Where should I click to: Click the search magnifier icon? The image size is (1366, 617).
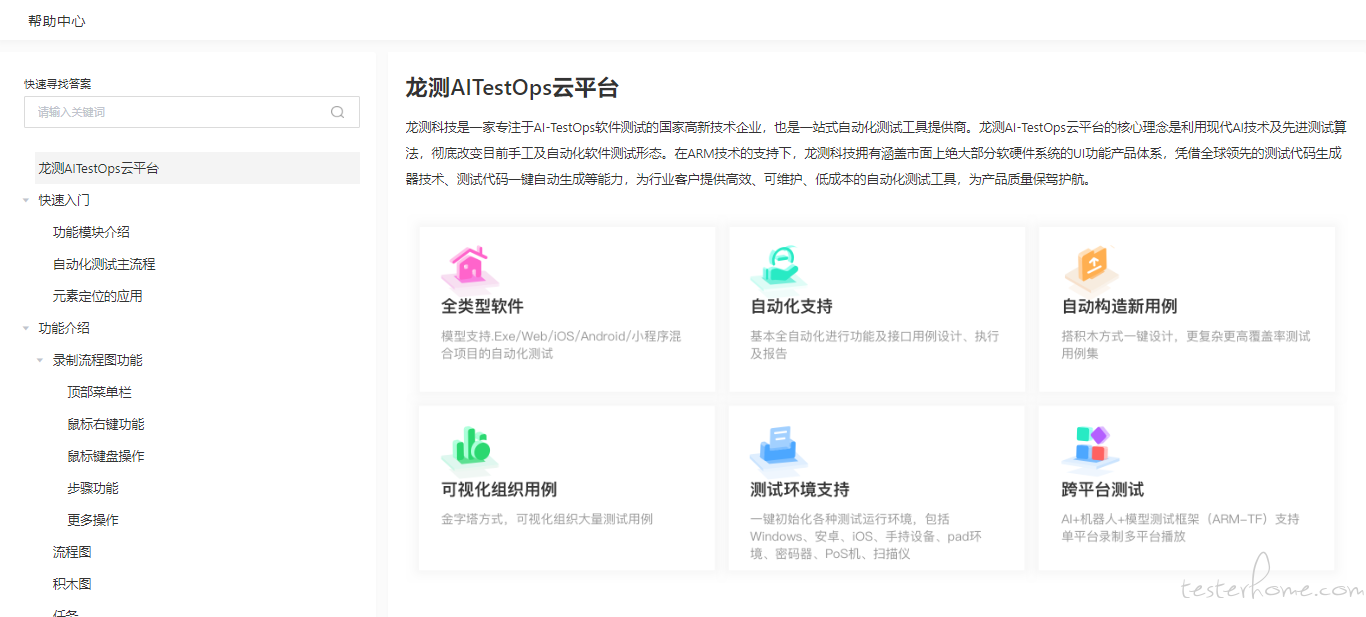tap(338, 112)
